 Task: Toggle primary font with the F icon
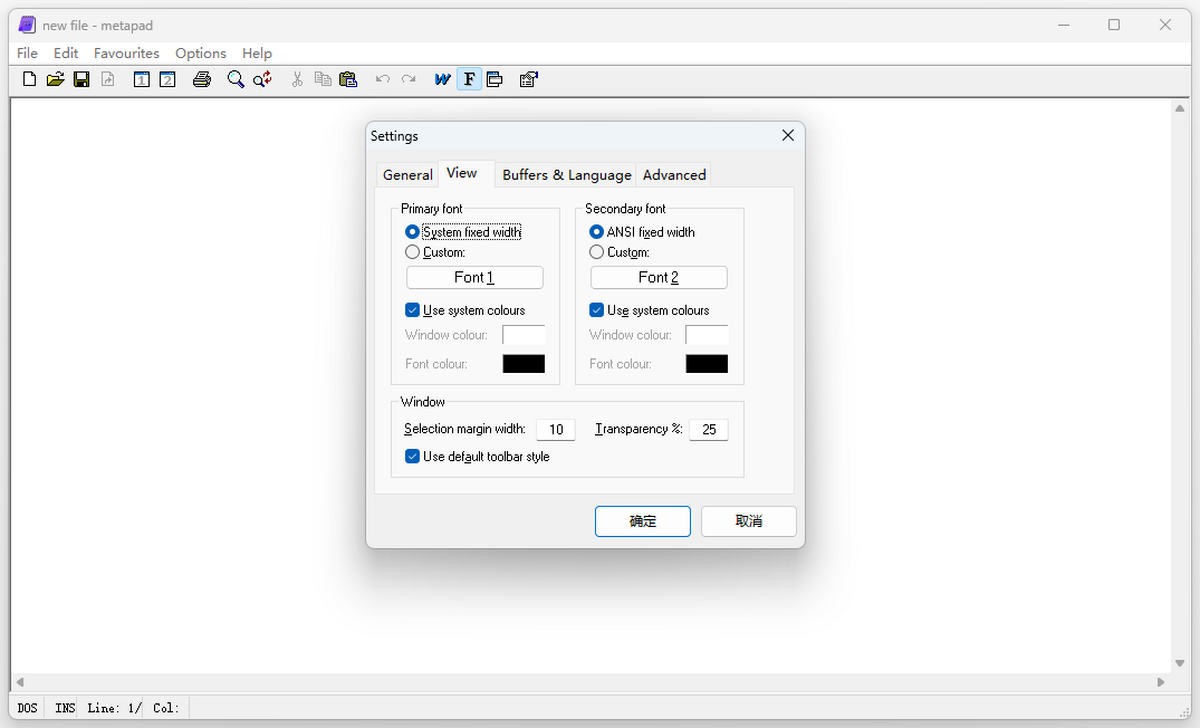469,80
